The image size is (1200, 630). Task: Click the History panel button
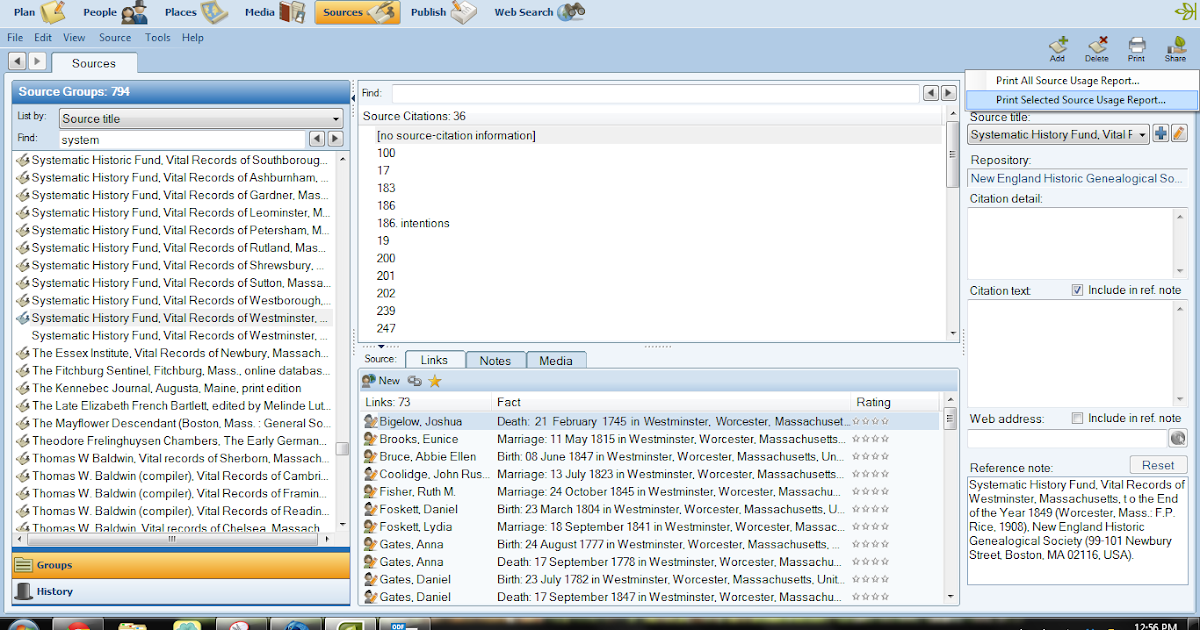click(181, 591)
